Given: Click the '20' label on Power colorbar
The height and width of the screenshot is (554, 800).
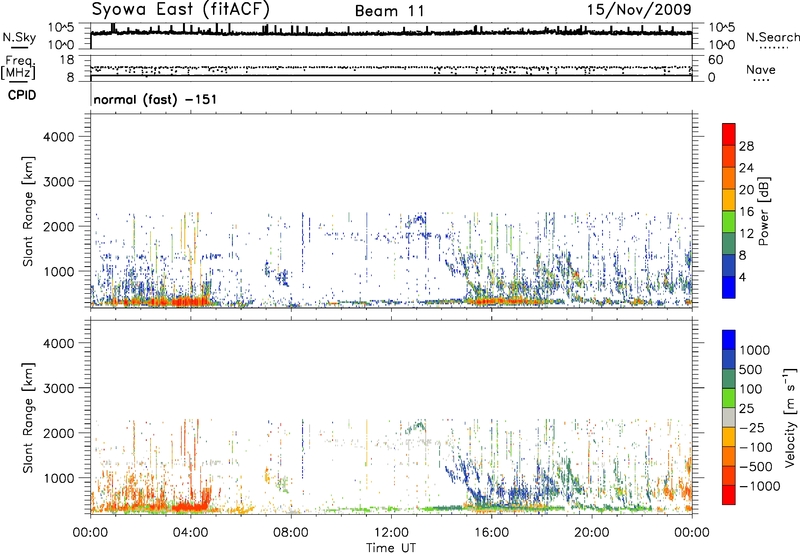Looking at the screenshot, I should tap(746, 190).
